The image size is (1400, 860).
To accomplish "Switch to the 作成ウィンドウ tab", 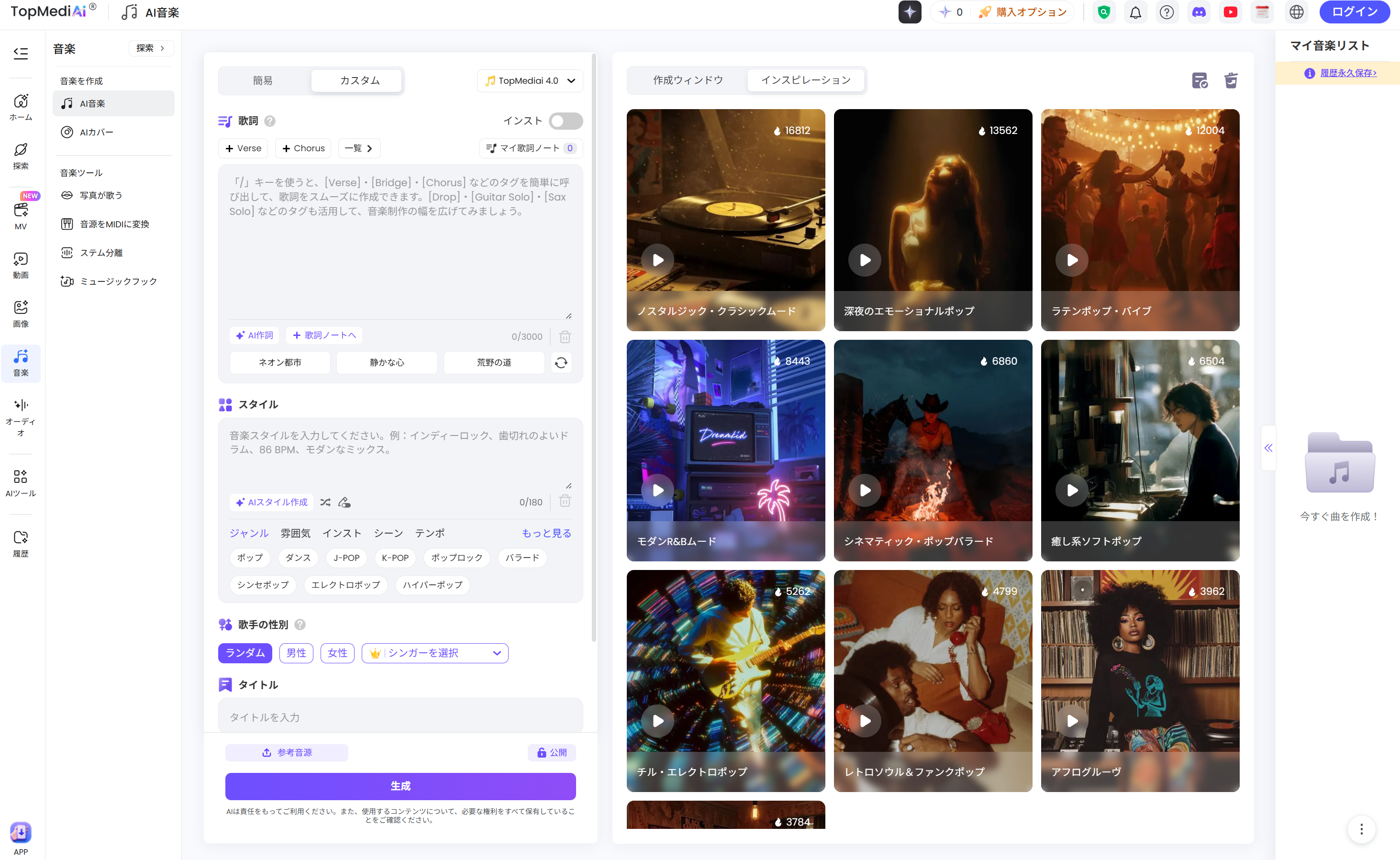I will tap(688, 80).
